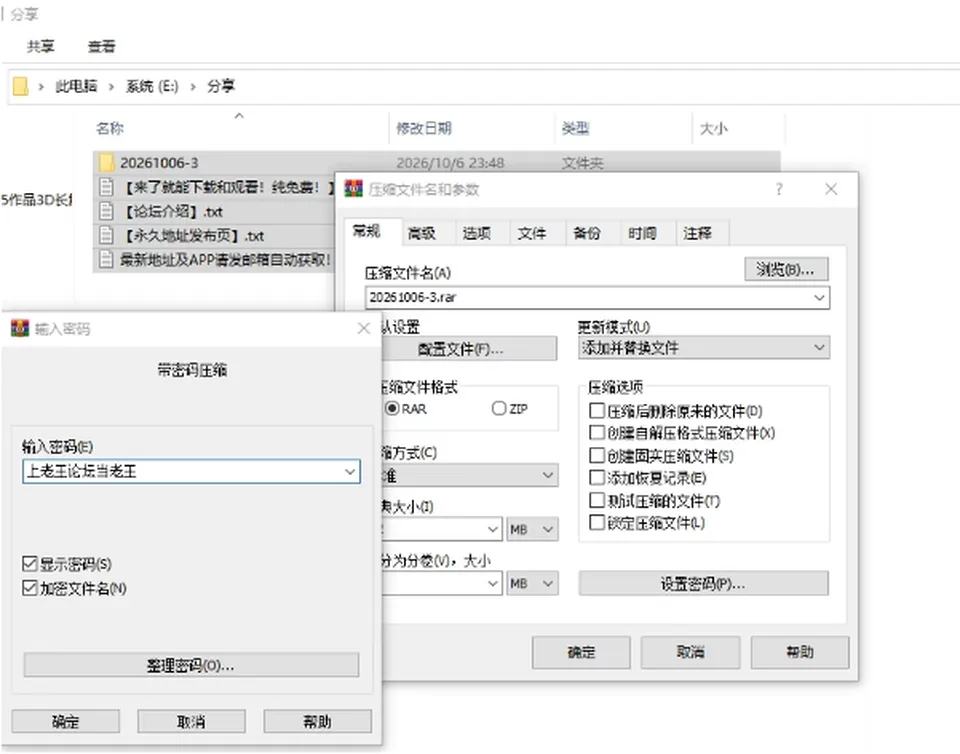Choose the ZIP archive format radio button

click(x=499, y=408)
